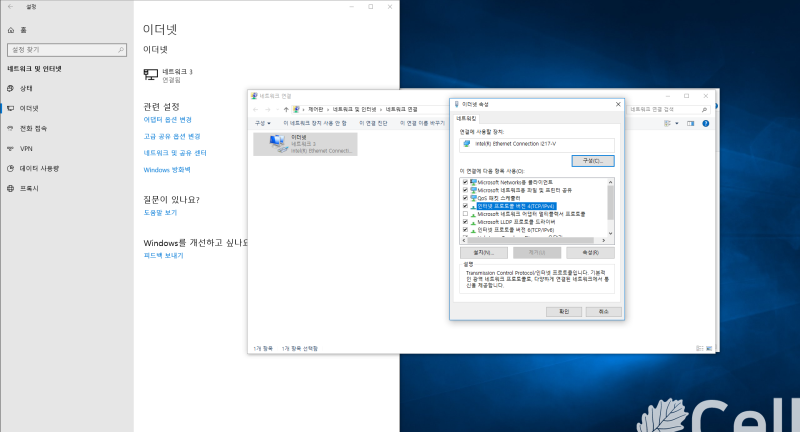Open recent locations dropdown beside navigation arrows
800x432 pixels.
pyautogui.click(x=277, y=109)
